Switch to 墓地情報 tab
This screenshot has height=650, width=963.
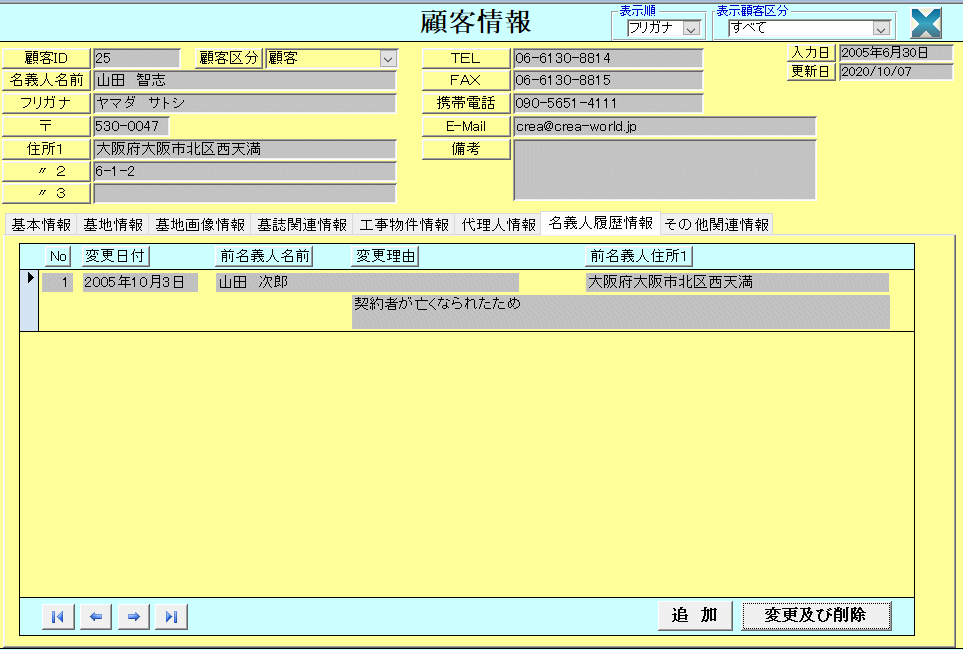tap(113, 225)
